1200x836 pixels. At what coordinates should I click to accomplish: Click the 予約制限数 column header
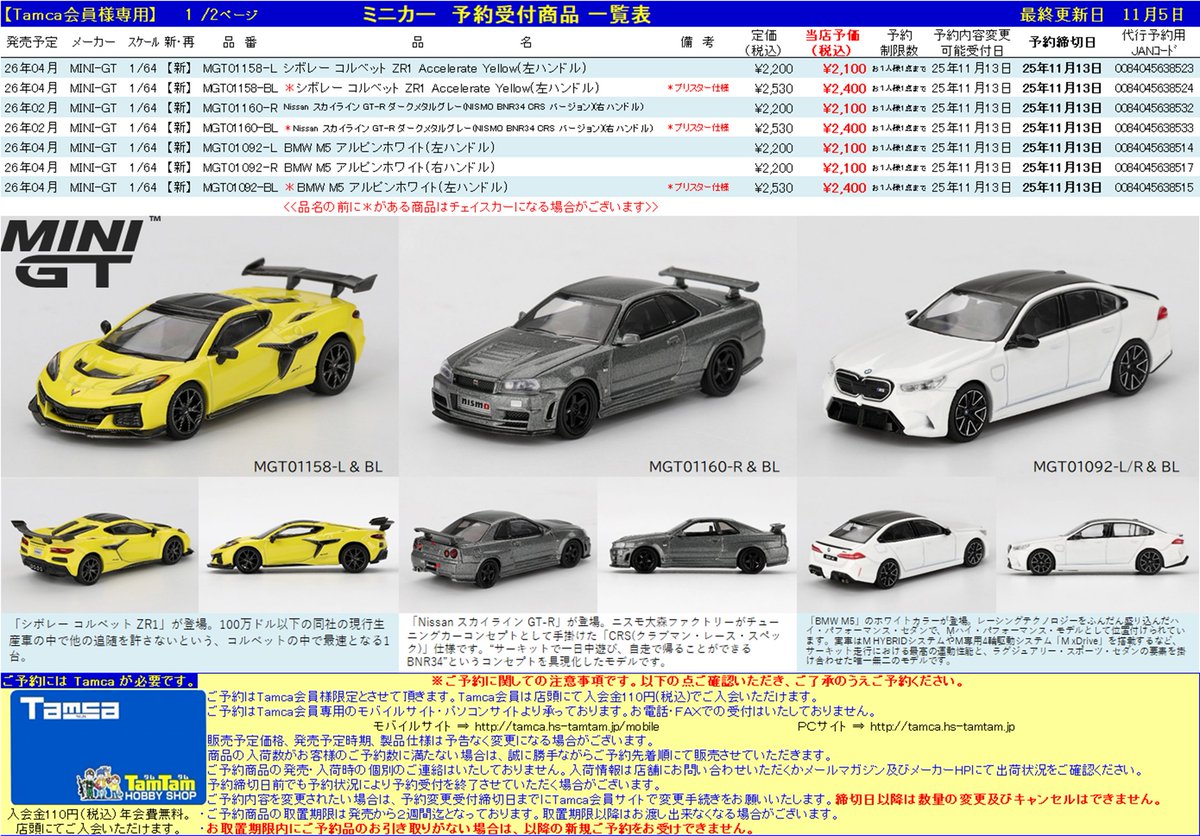(x=898, y=42)
